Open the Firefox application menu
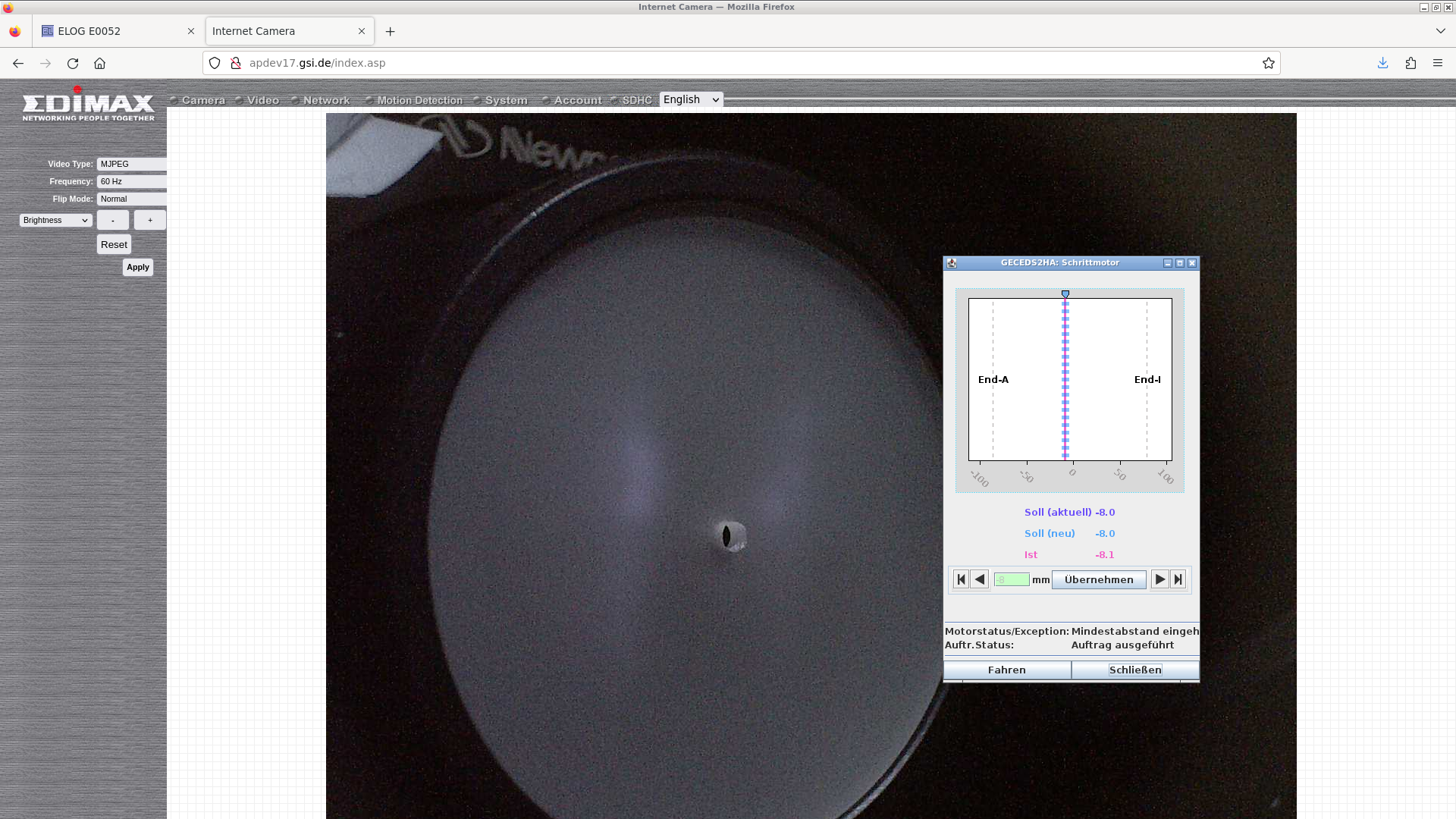Viewport: 1456px width, 819px height. coord(1438,63)
